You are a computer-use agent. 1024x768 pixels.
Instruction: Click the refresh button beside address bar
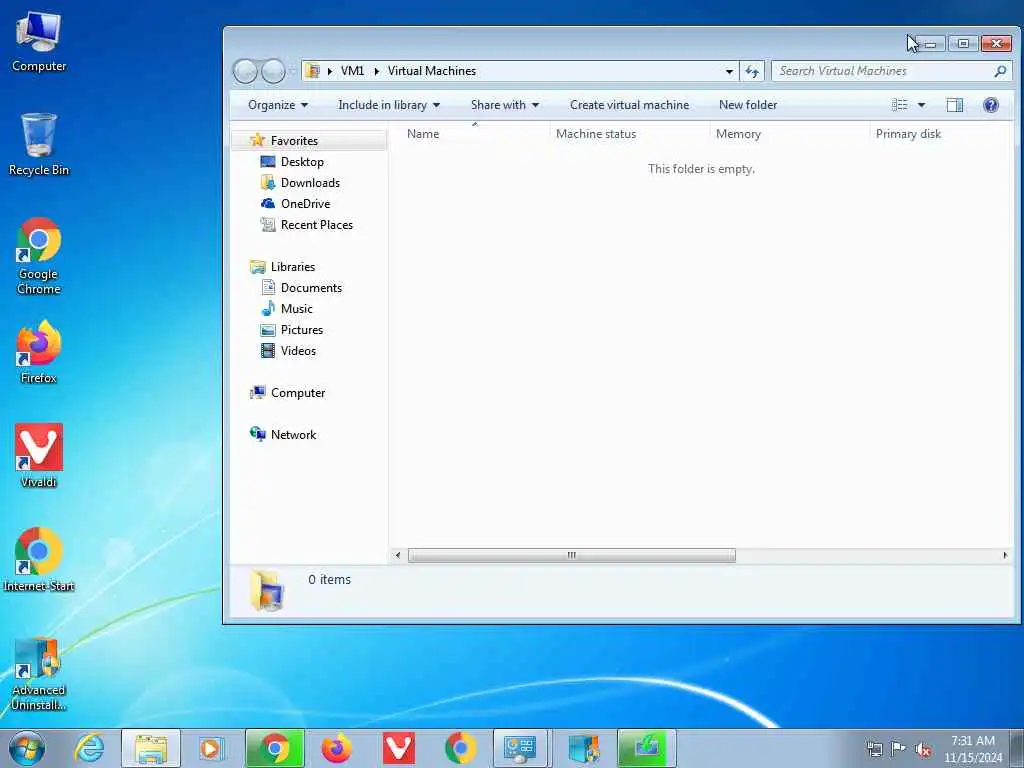(752, 71)
